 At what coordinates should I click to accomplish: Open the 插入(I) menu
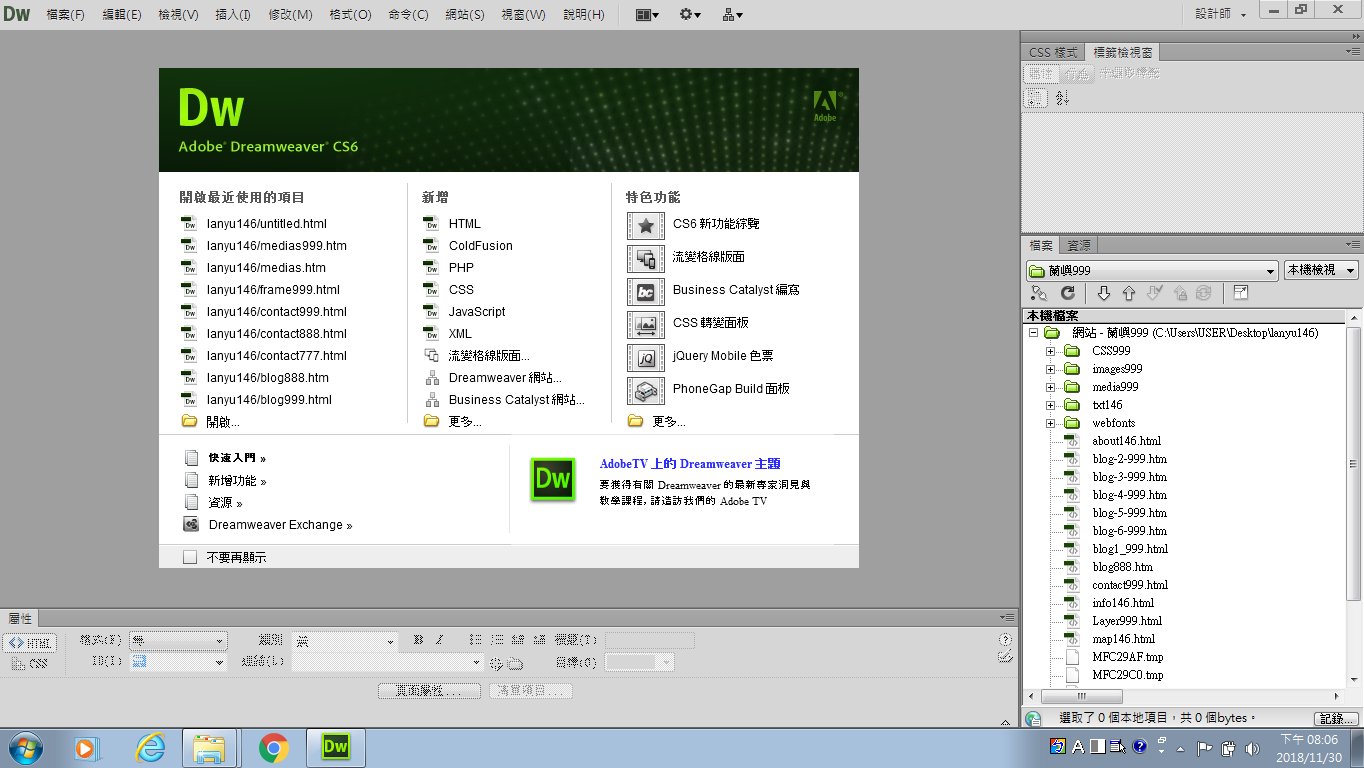tap(233, 15)
